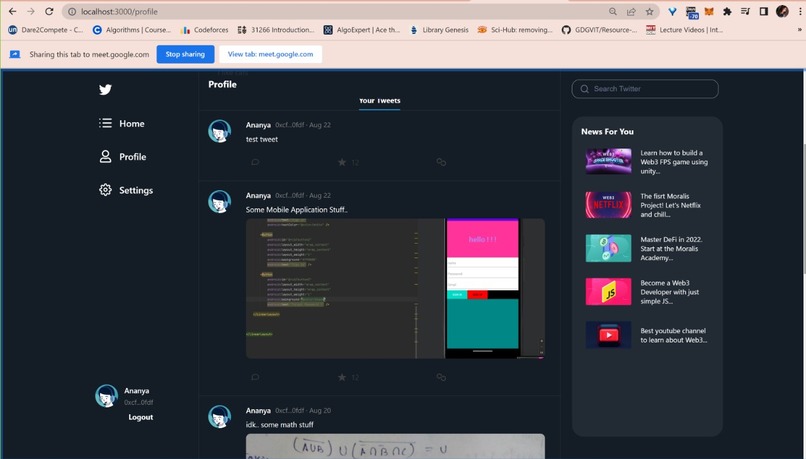Star the Mobile Application Stuff tweet
The height and width of the screenshot is (459, 806).
(x=342, y=377)
